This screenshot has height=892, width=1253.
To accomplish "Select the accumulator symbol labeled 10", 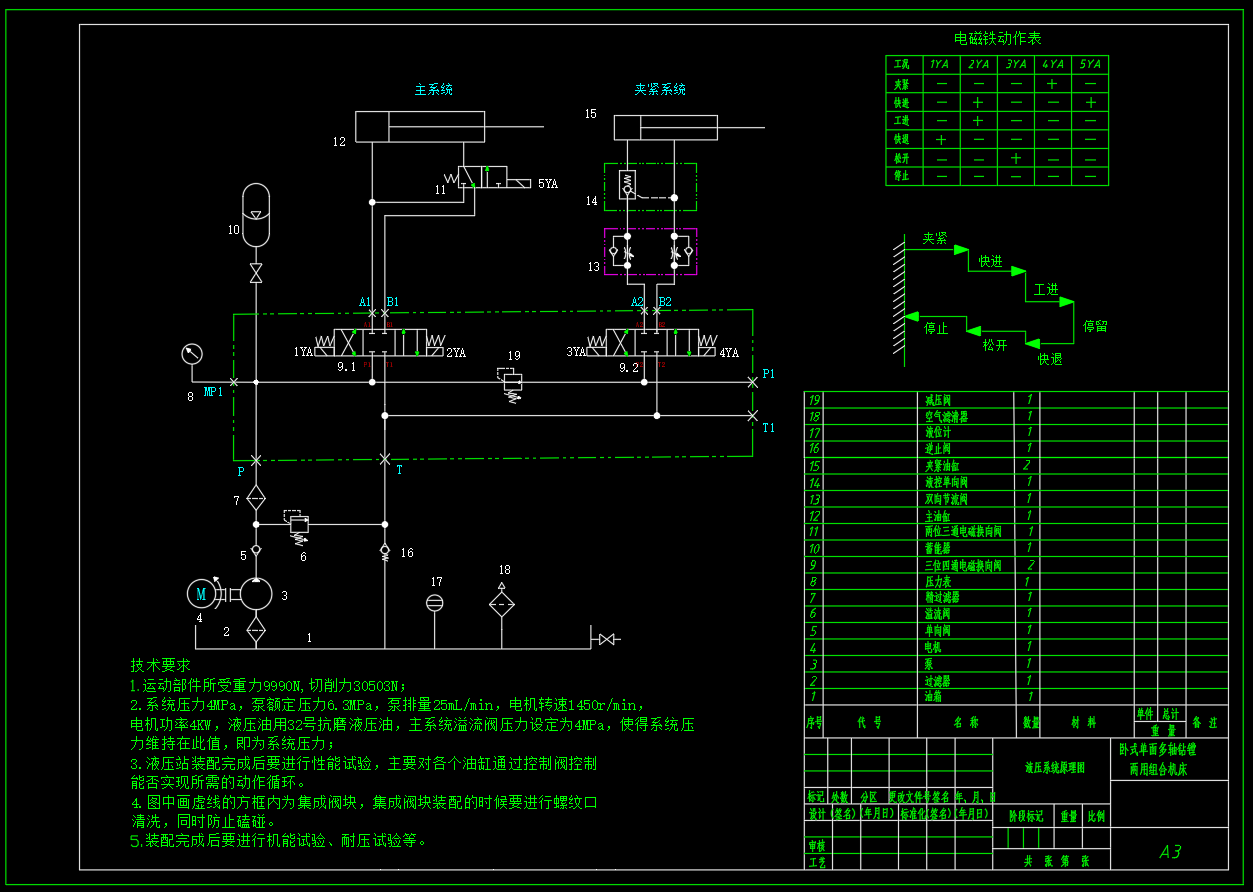I will click(x=256, y=215).
